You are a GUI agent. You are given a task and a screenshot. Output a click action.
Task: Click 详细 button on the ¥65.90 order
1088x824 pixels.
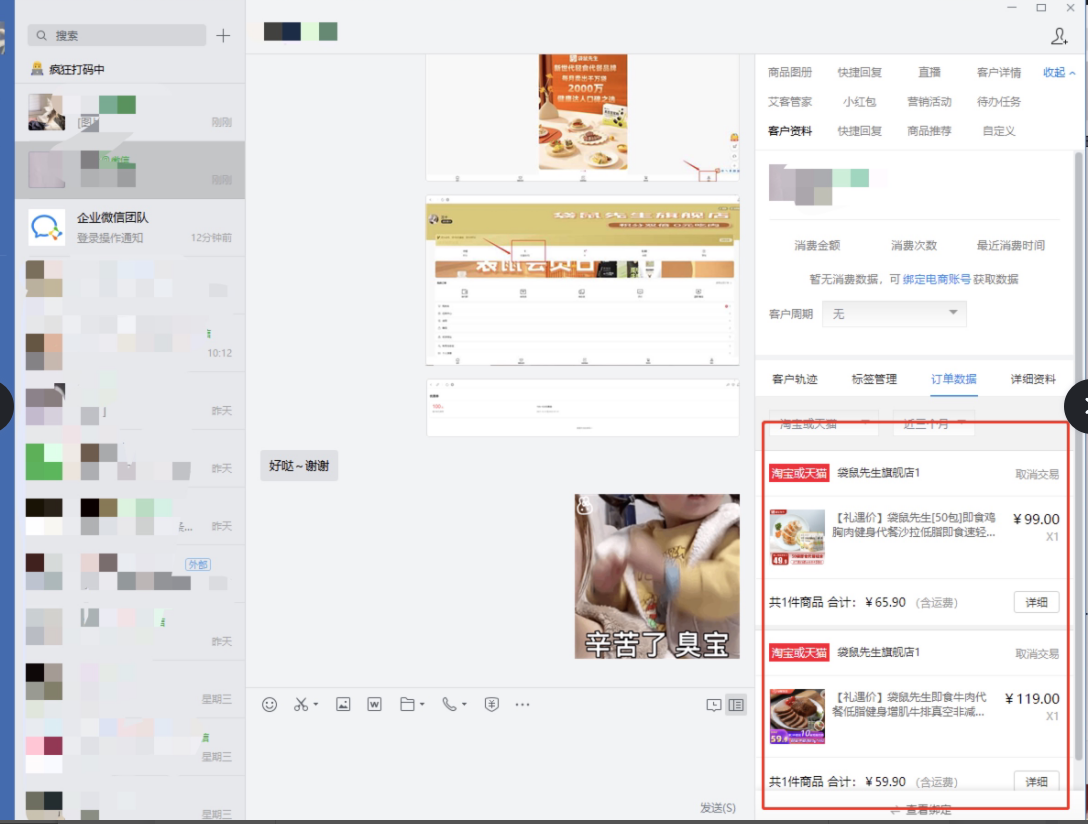1036,602
